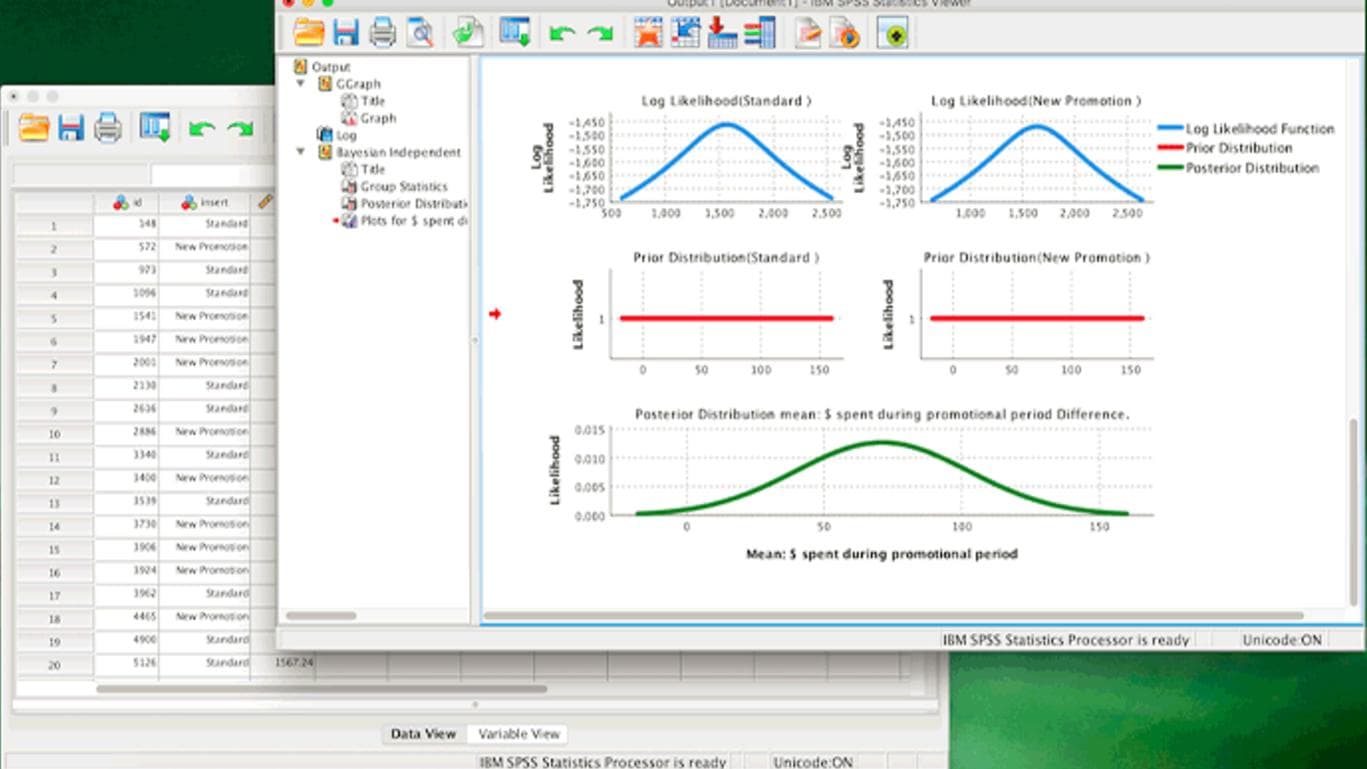The height and width of the screenshot is (769, 1367).
Task: Undo last action in the Viewer window
Action: point(562,34)
